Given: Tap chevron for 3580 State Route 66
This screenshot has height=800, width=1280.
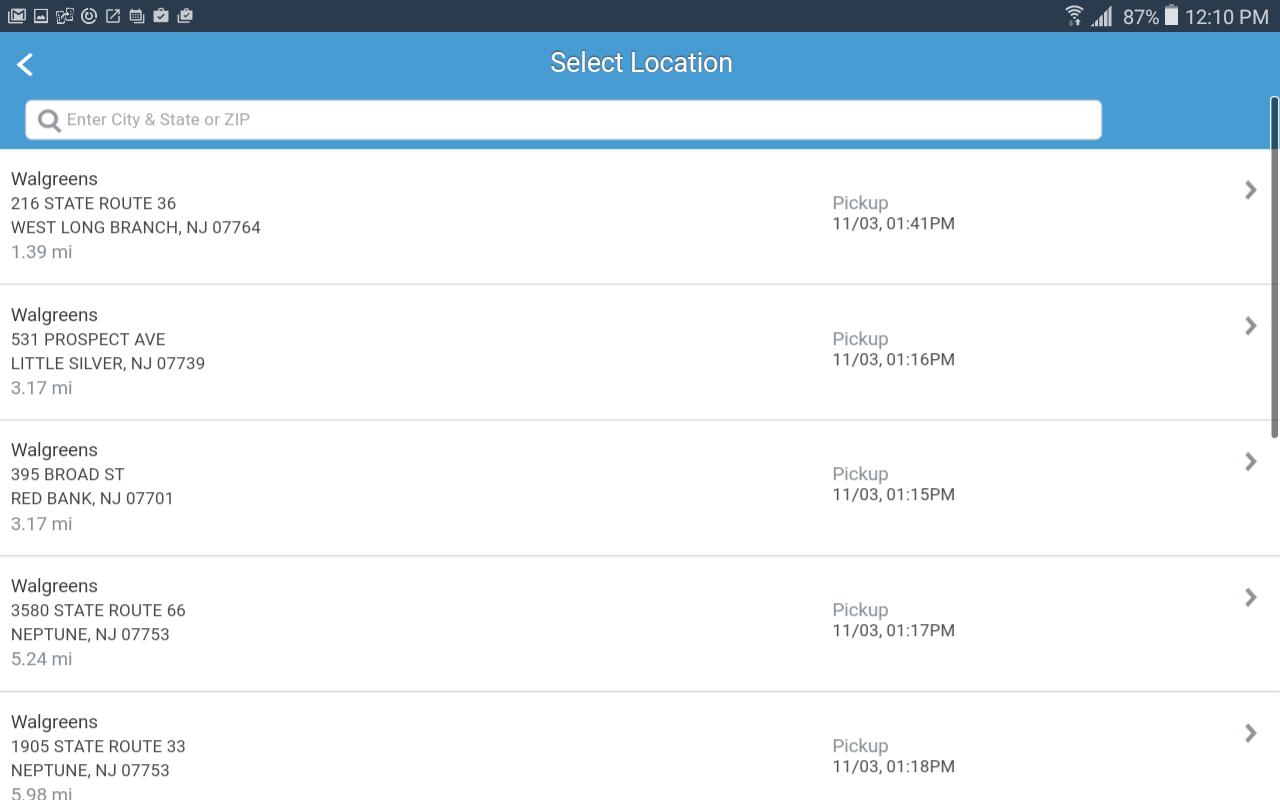Looking at the screenshot, I should 1250,597.
